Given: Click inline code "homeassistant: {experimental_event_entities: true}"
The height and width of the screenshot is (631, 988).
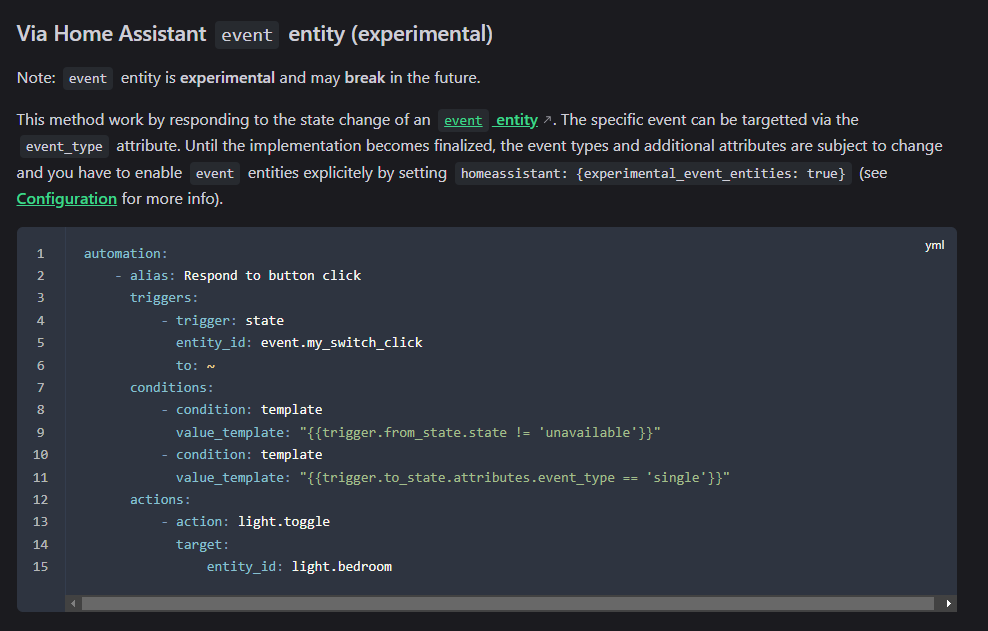Looking at the screenshot, I should click(653, 173).
